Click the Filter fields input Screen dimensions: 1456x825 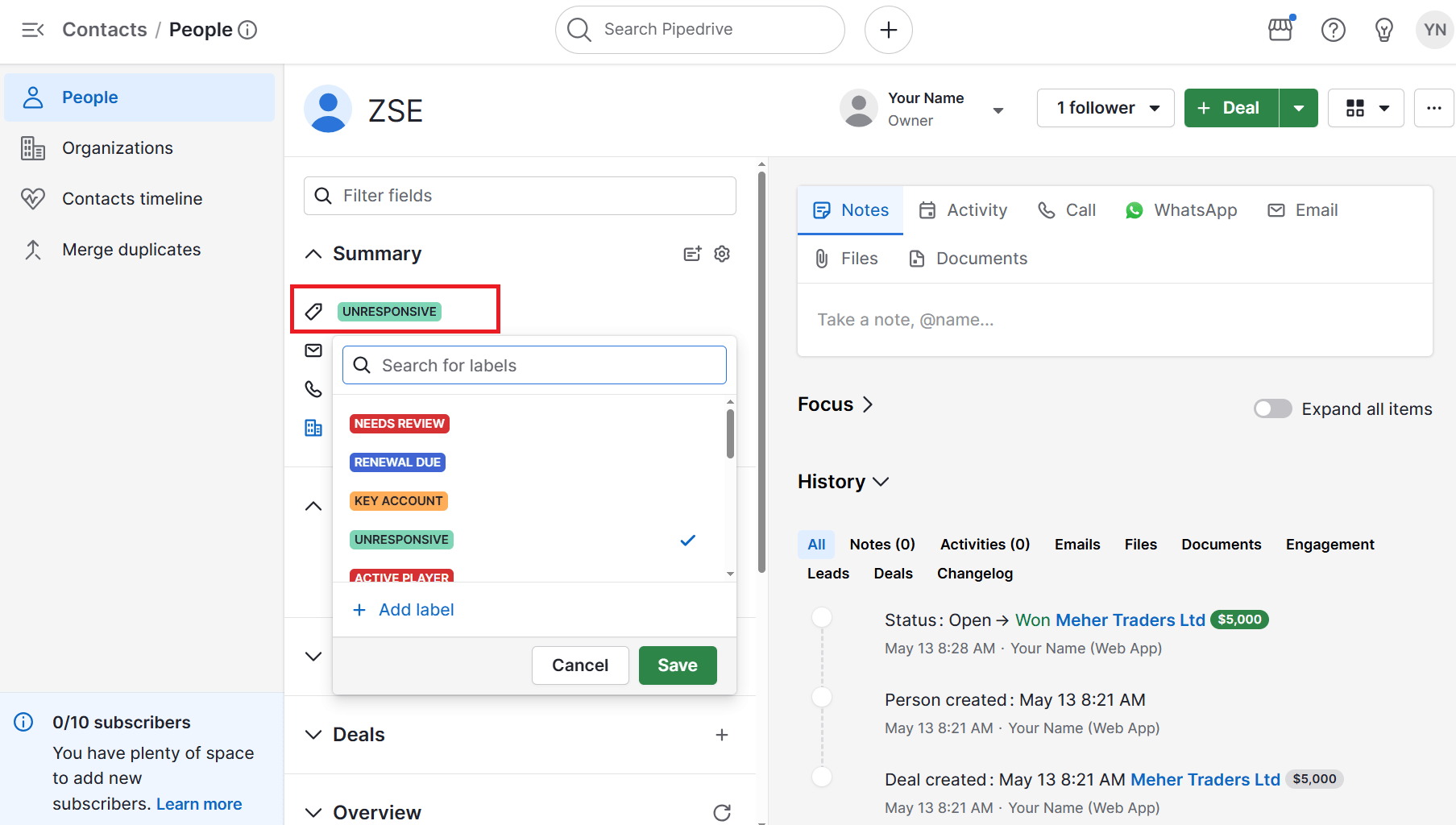(x=520, y=196)
